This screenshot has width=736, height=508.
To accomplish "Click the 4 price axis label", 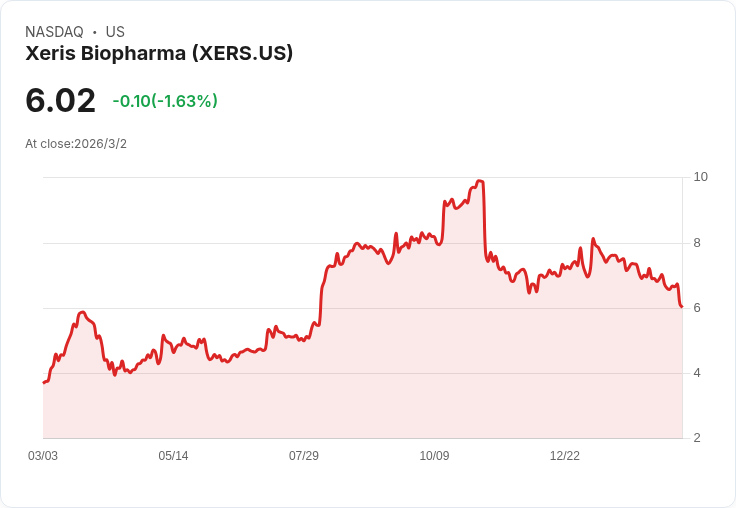I will (698, 373).
